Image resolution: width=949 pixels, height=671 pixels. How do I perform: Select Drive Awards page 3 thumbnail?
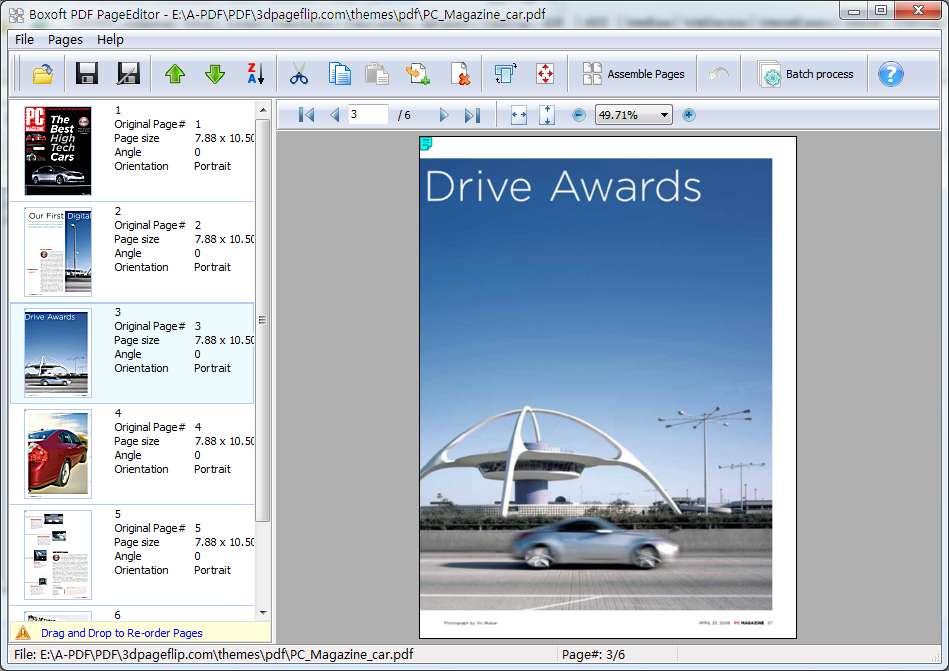[57, 353]
